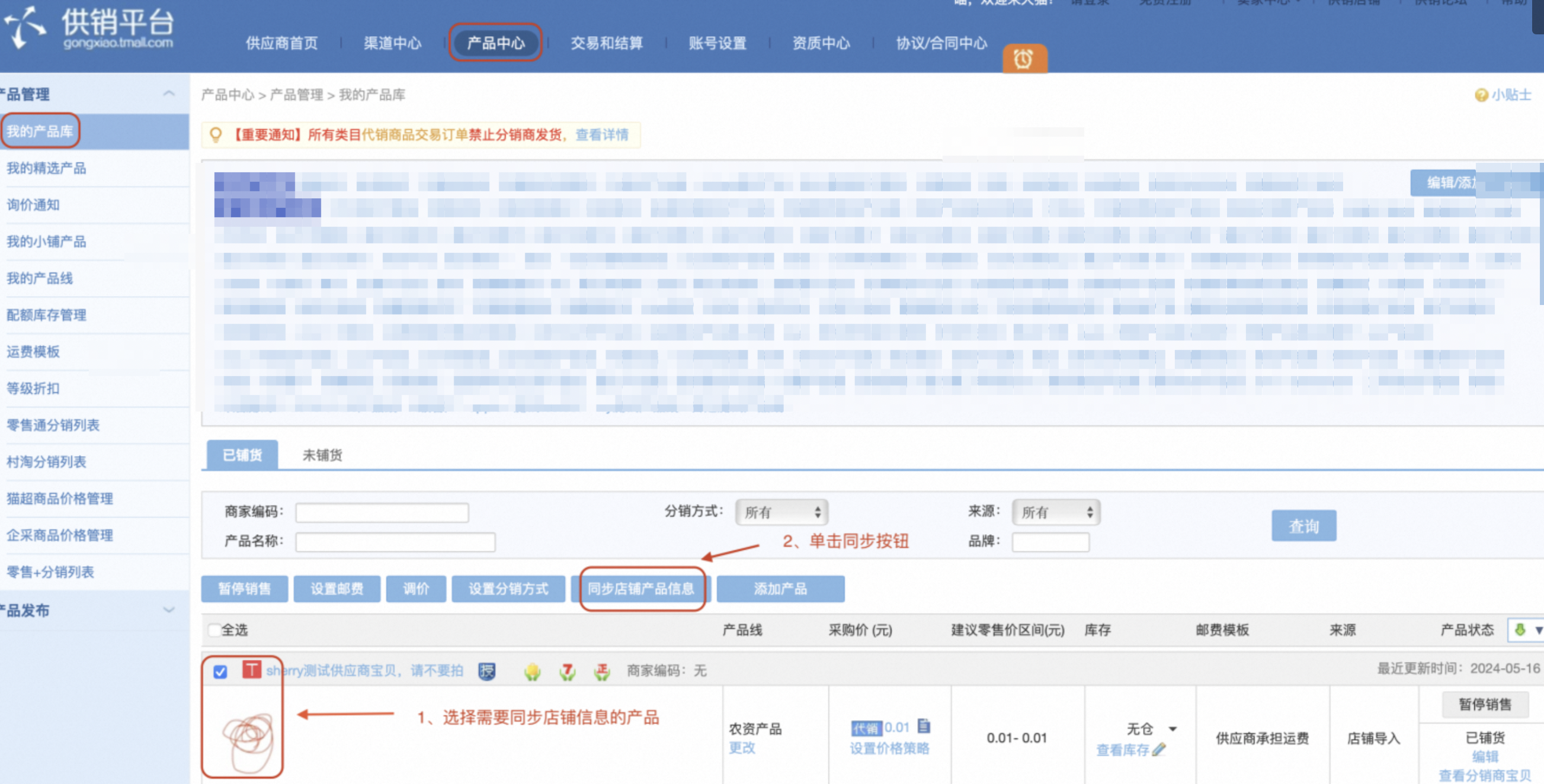Click the 调价 button
This screenshot has height=784, width=1544.
(x=416, y=589)
